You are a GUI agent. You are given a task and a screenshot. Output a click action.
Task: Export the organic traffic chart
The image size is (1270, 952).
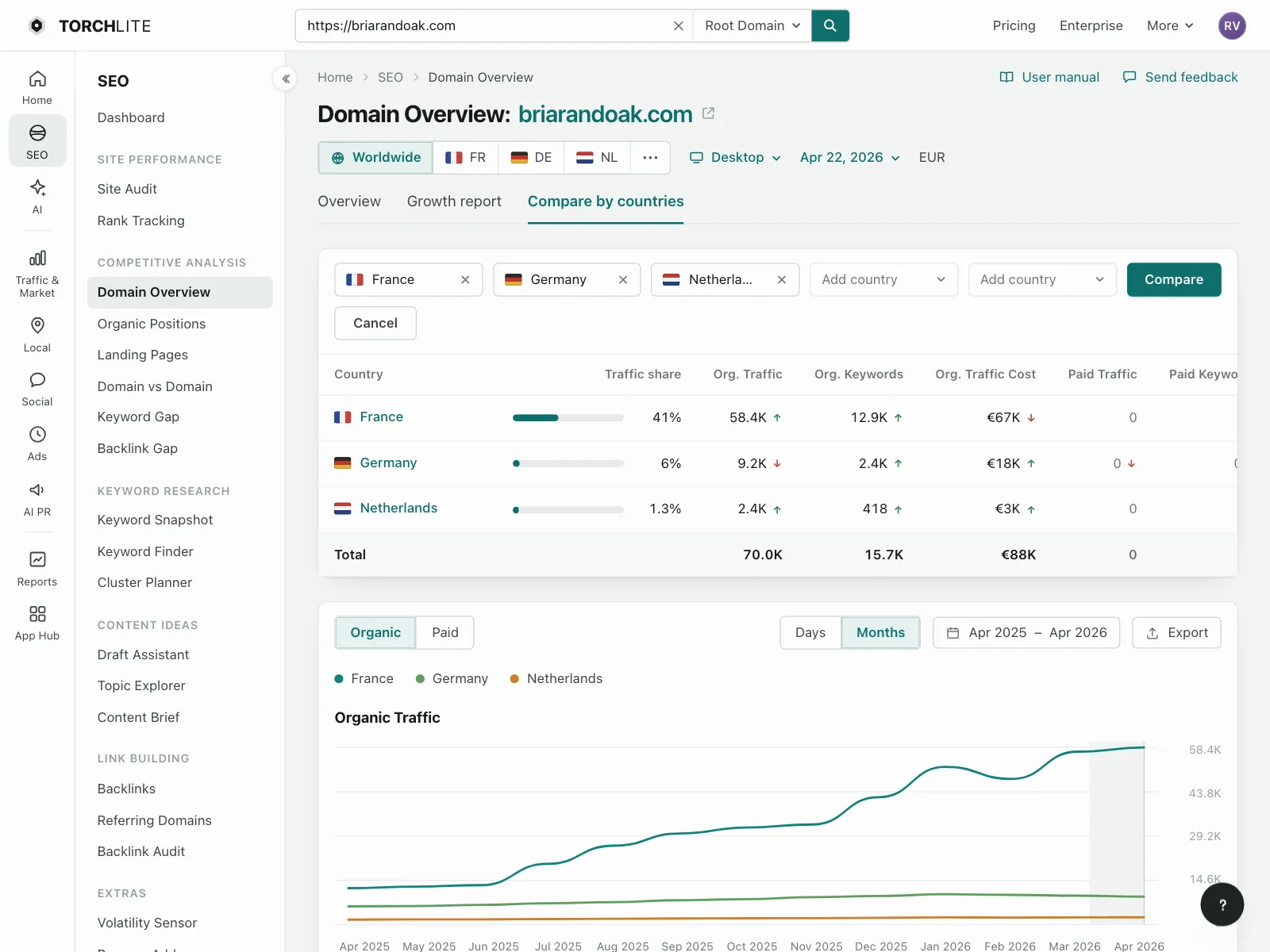pyautogui.click(x=1176, y=632)
